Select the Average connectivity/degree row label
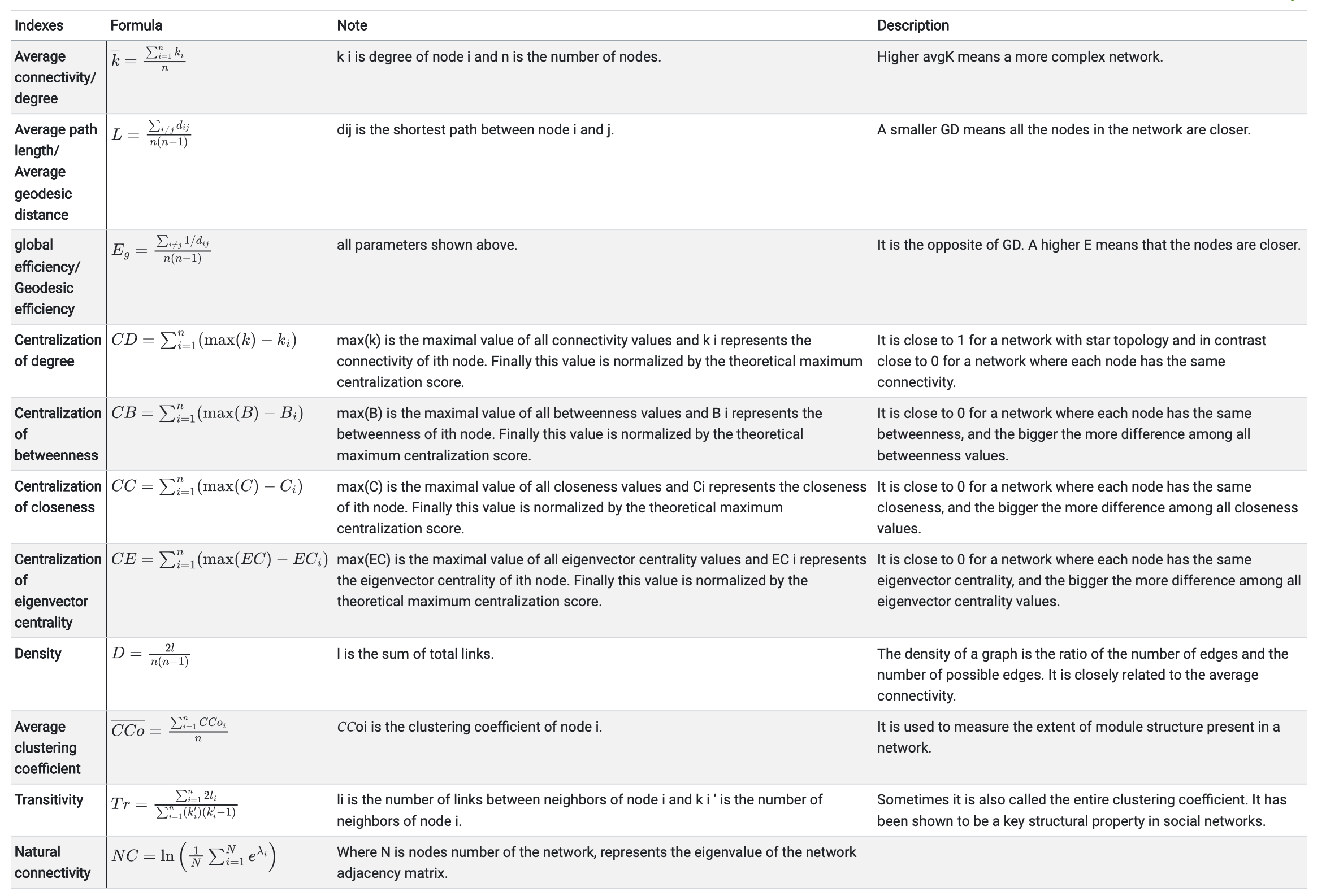The image size is (1326, 896). click(x=55, y=77)
